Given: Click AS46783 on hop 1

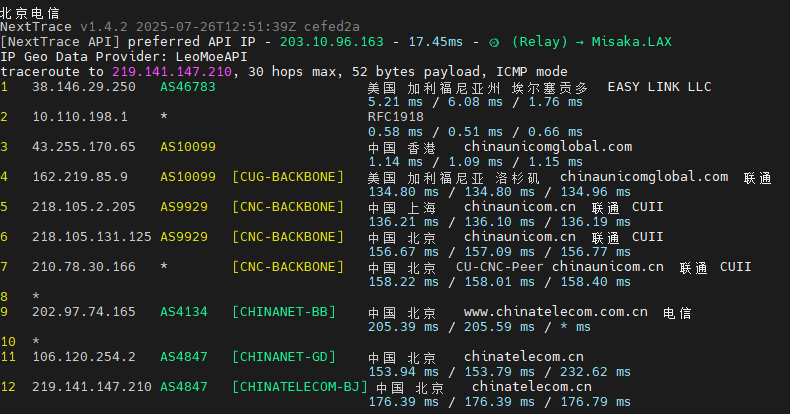Looking at the screenshot, I should (188, 87).
